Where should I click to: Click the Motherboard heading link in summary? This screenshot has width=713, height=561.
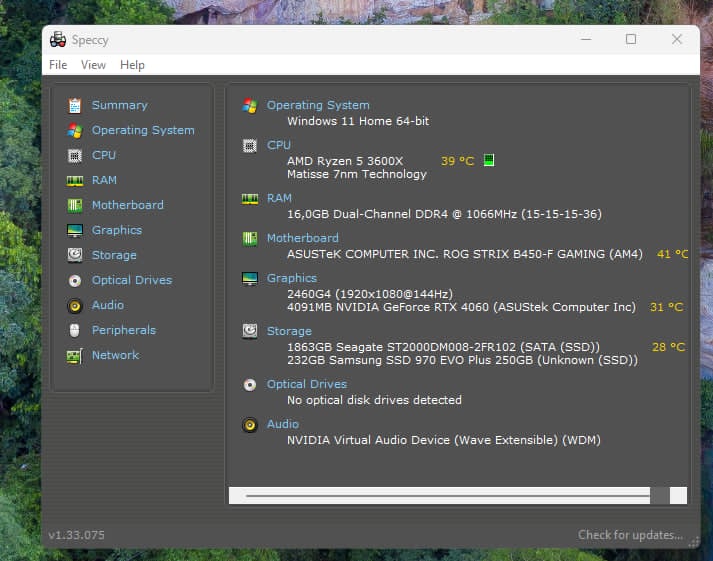(x=302, y=238)
